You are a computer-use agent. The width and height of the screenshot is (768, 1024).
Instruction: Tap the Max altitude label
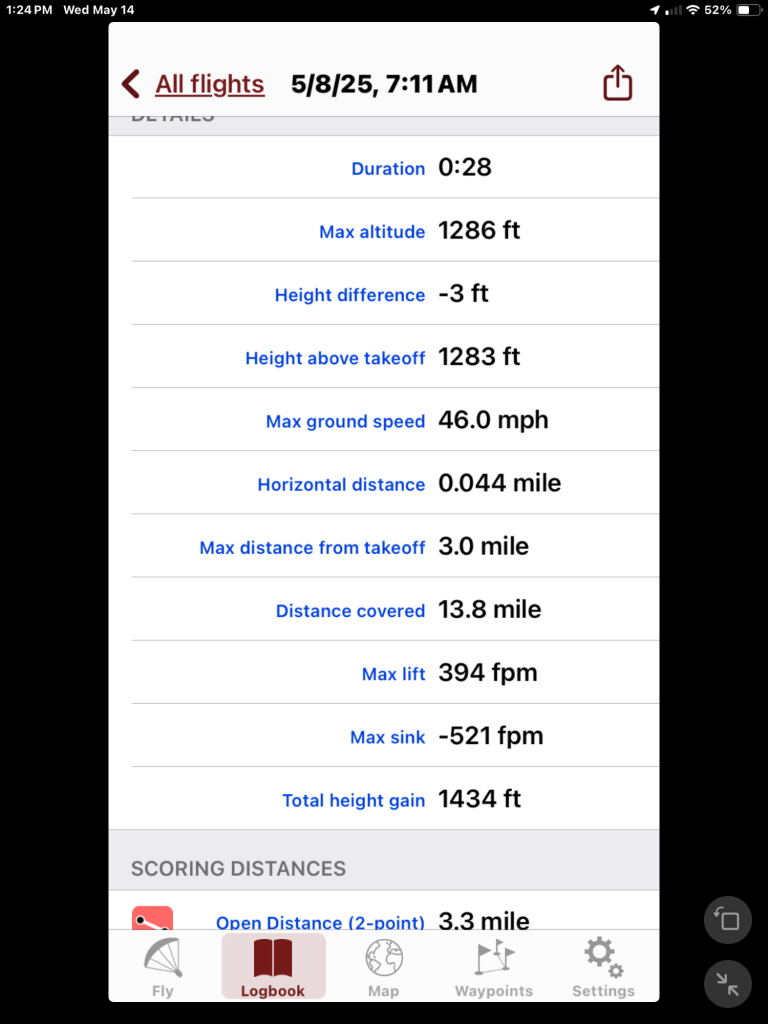click(x=372, y=232)
